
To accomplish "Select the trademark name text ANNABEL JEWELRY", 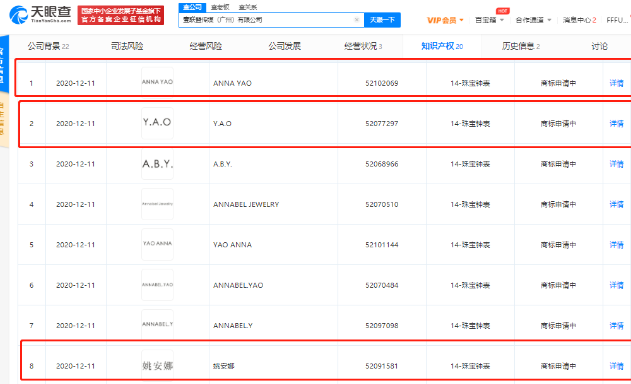I will [246, 204].
